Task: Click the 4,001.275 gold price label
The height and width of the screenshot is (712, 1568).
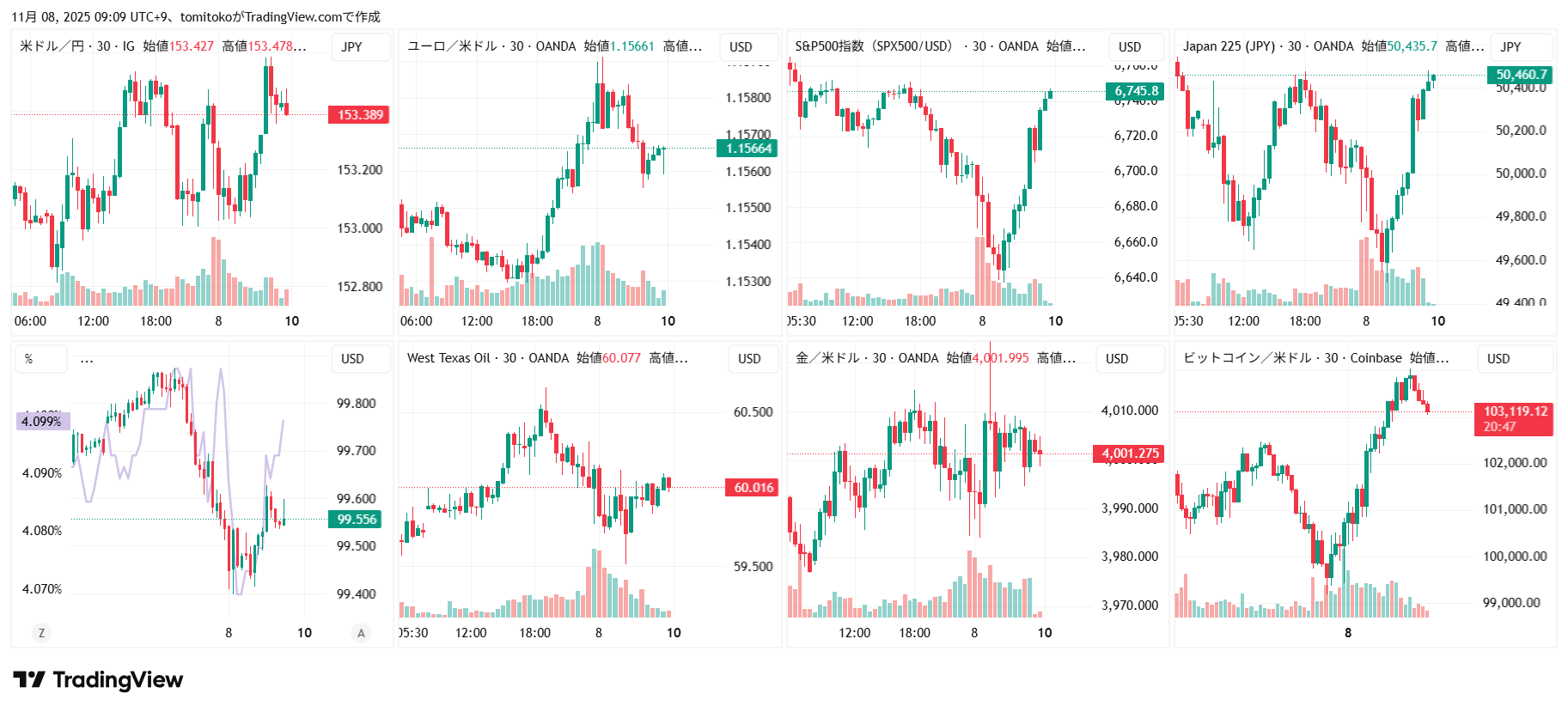Action: pyautogui.click(x=1129, y=453)
